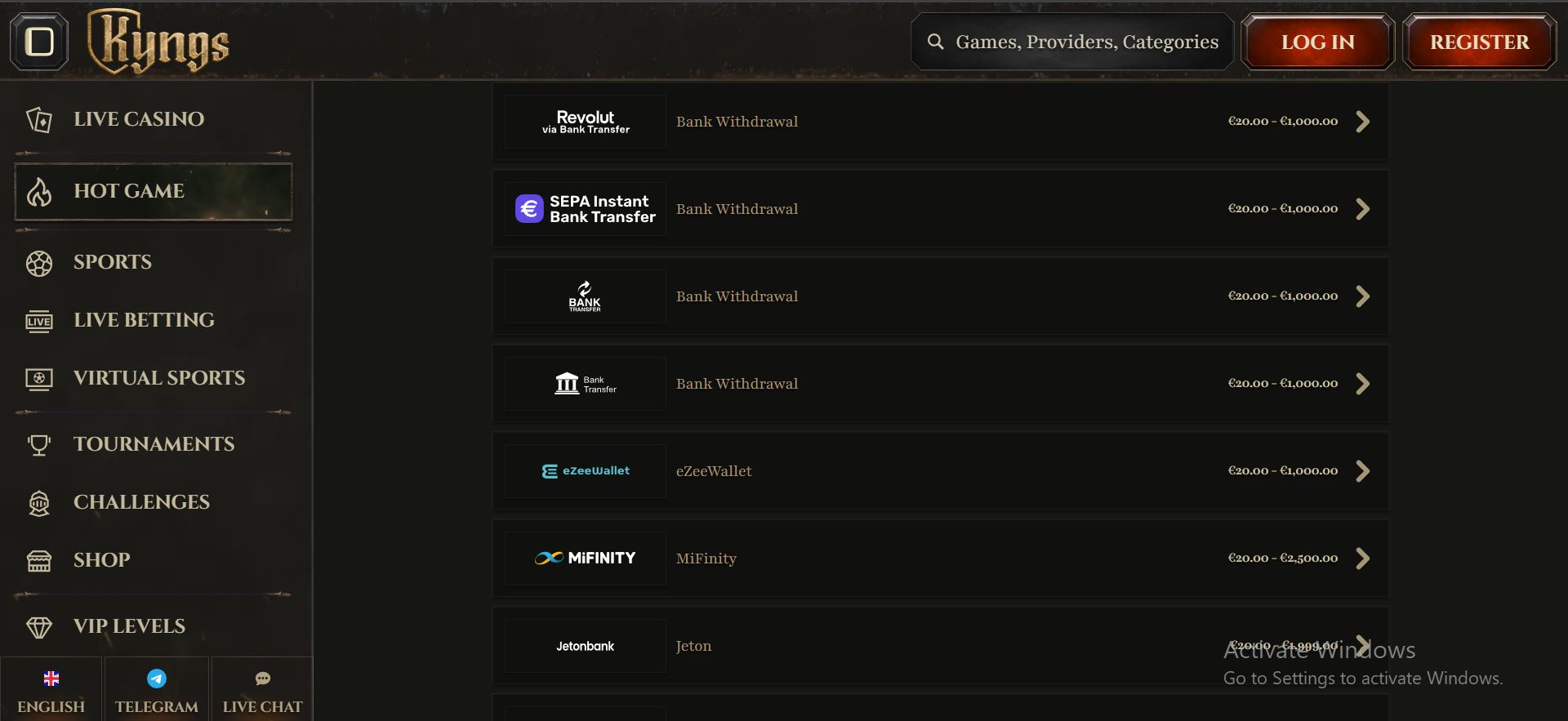Choose the Live Betting icon

(39, 321)
